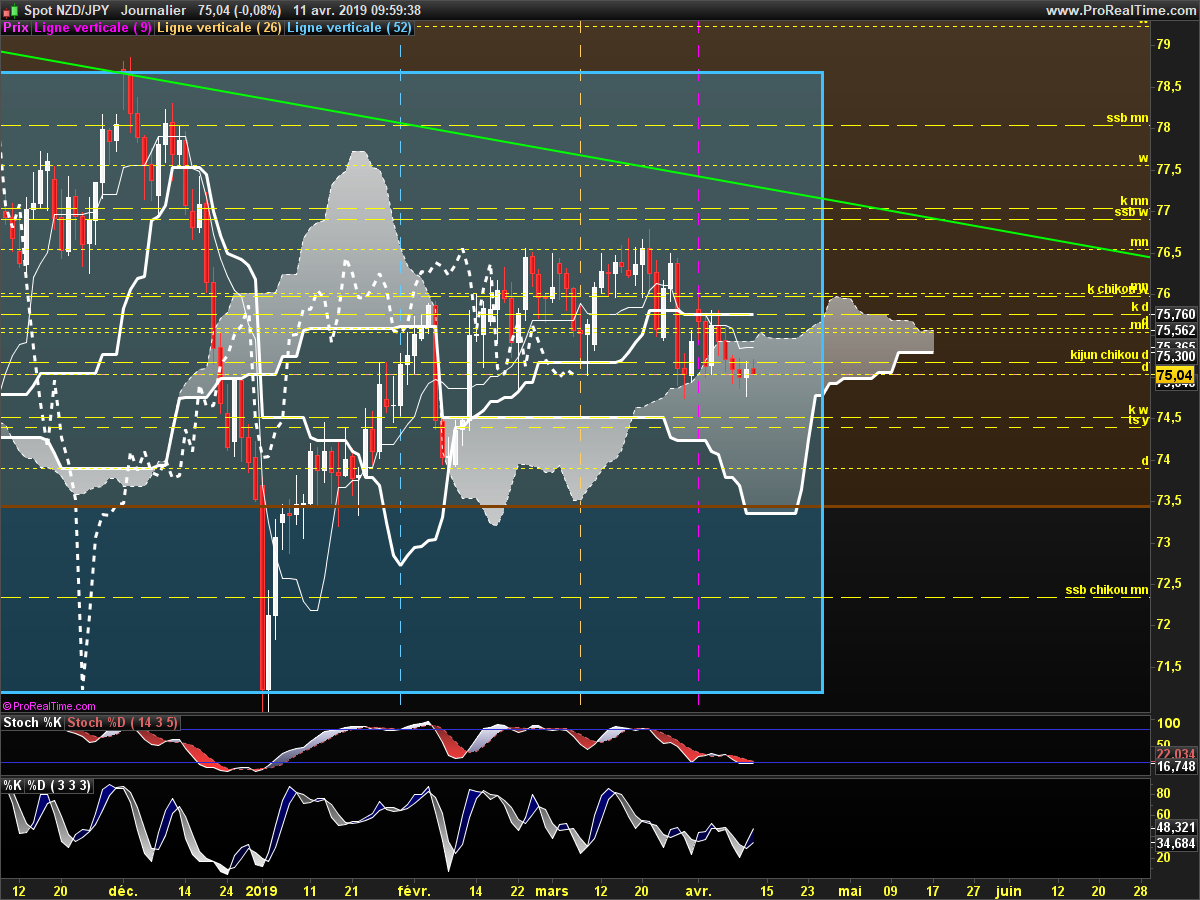Click the Journalier timeframe text
The width and height of the screenshot is (1200, 900).
coord(152,10)
